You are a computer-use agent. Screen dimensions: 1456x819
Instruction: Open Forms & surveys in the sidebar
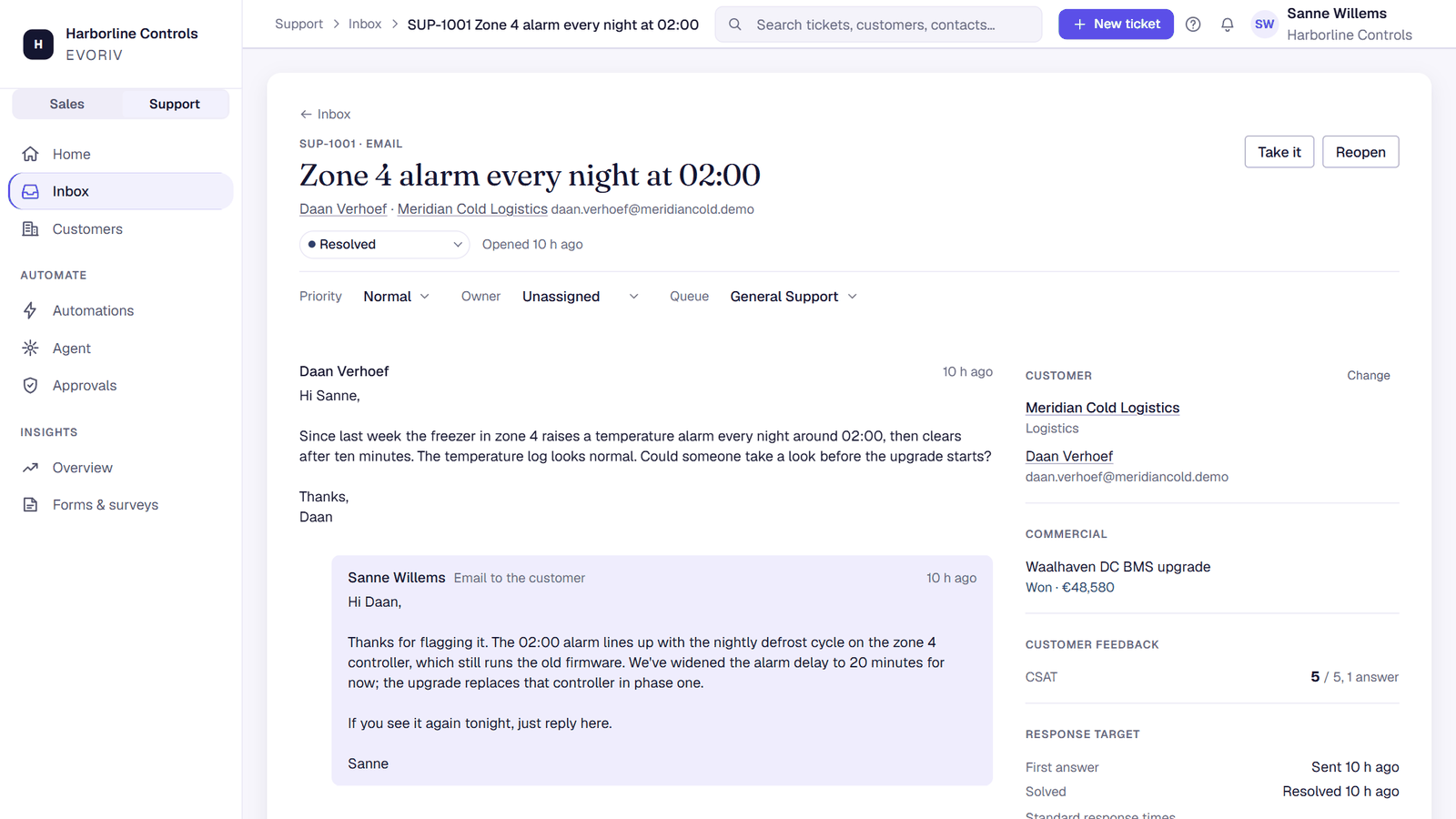tap(121, 505)
